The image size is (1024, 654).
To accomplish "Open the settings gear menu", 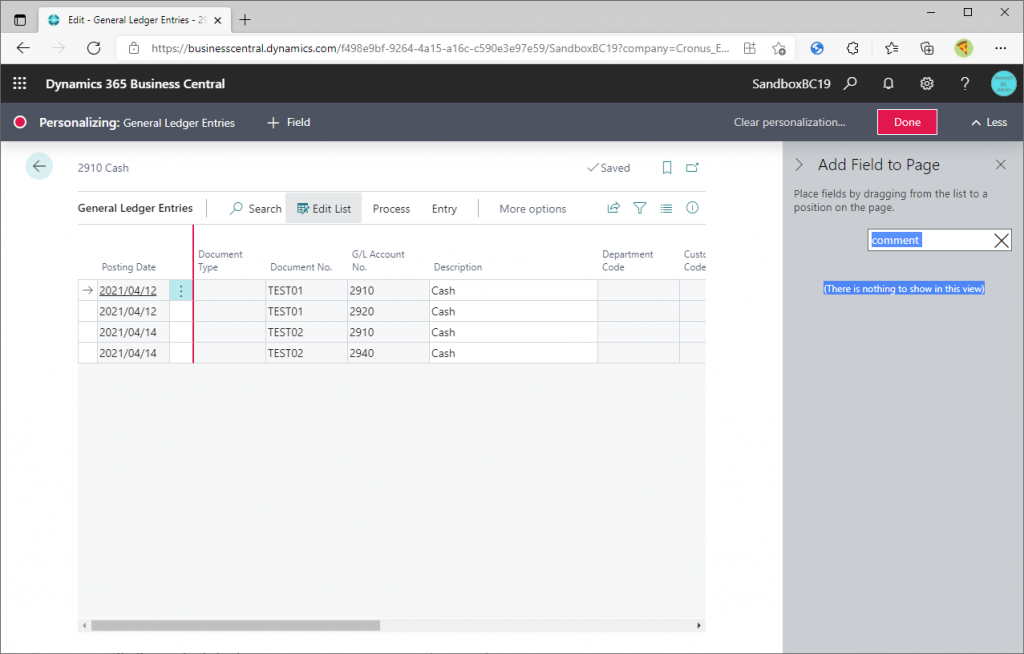I will (927, 84).
